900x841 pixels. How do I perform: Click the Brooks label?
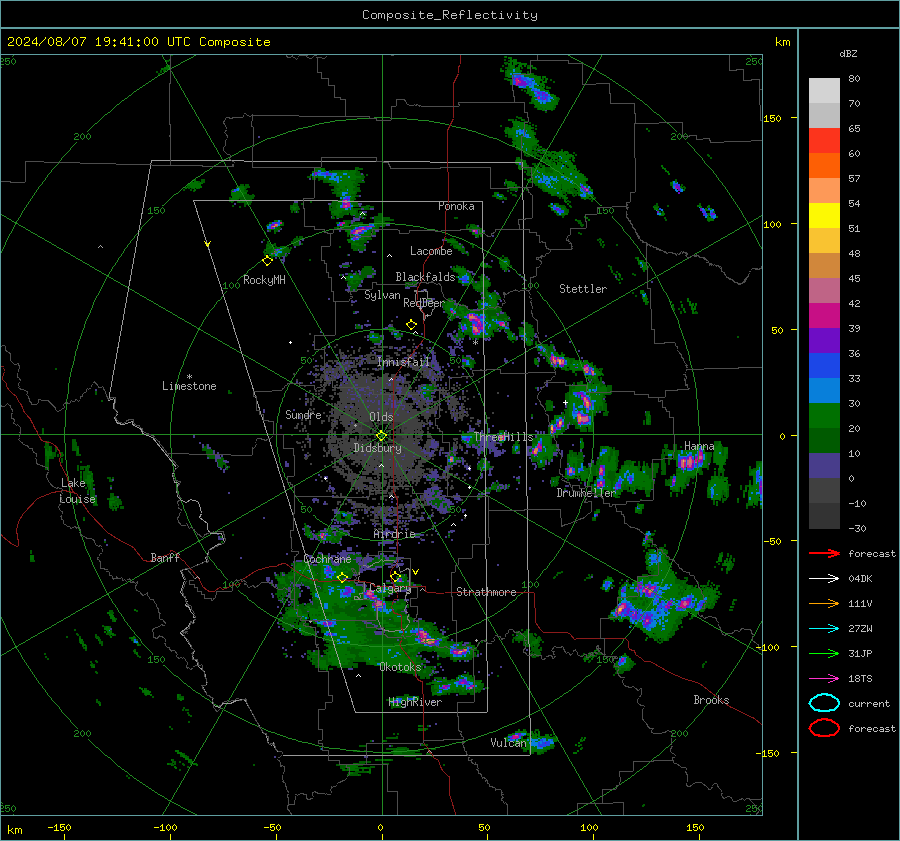point(711,700)
